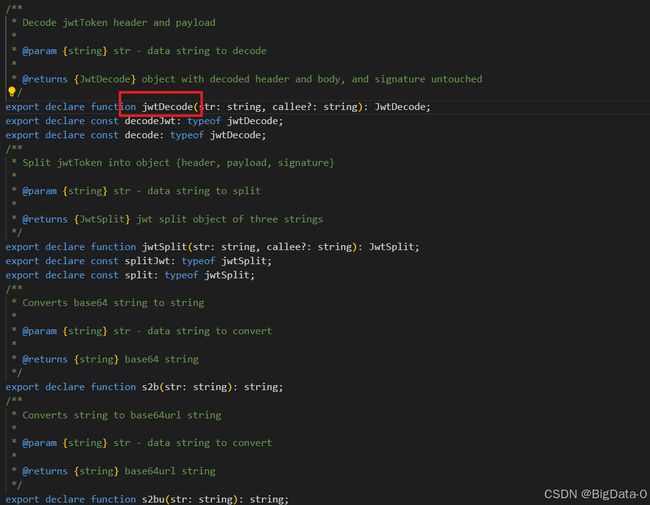650x505 pixels.
Task: Click comment 'Converts string to base64url string'
Action: (x=121, y=415)
